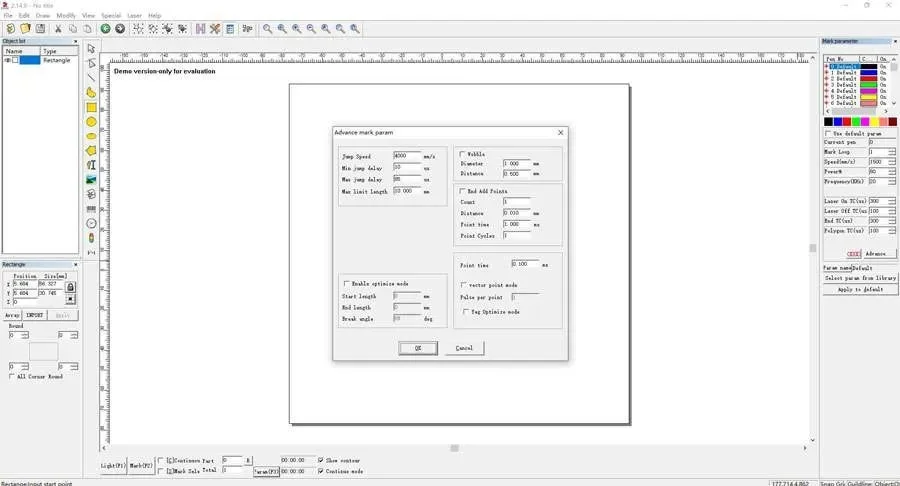The height and width of the screenshot is (486, 900).
Task: Click the Cut scissors icon
Action: [59, 29]
